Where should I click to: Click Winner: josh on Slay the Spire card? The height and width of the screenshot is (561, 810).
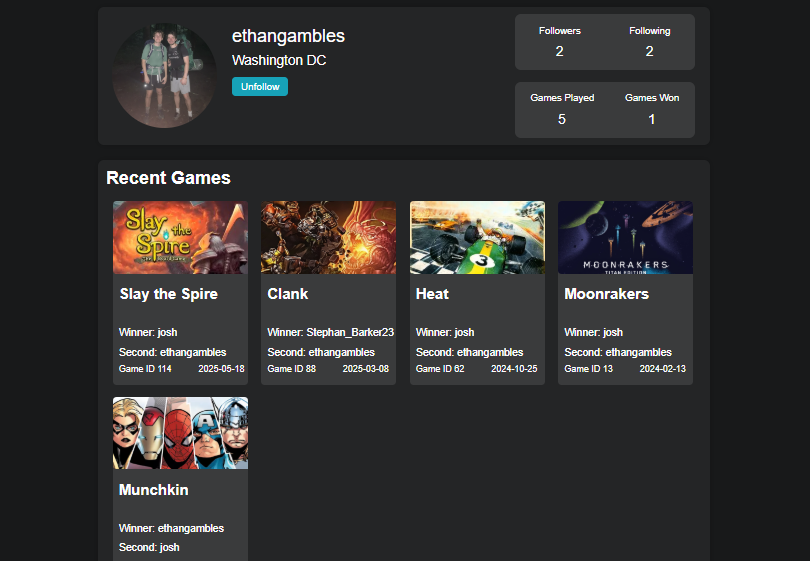(x=148, y=332)
